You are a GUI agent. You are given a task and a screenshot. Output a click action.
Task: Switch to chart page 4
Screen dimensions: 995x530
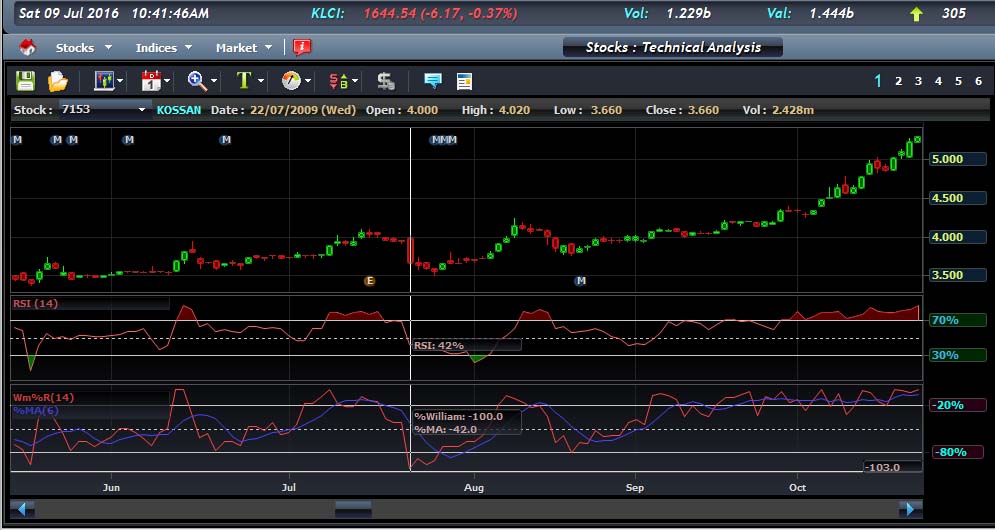coord(939,81)
